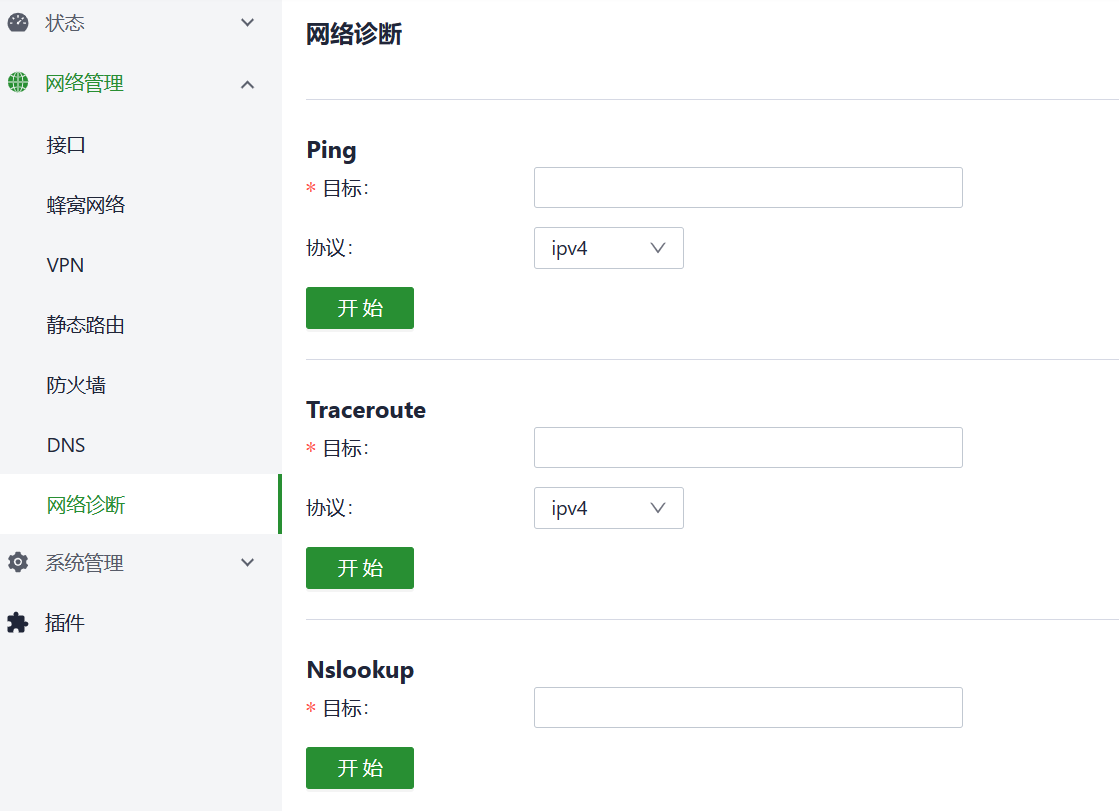The height and width of the screenshot is (811, 1119).
Task: Open the Ping 协议 ipv4 dropdown
Action: (608, 248)
